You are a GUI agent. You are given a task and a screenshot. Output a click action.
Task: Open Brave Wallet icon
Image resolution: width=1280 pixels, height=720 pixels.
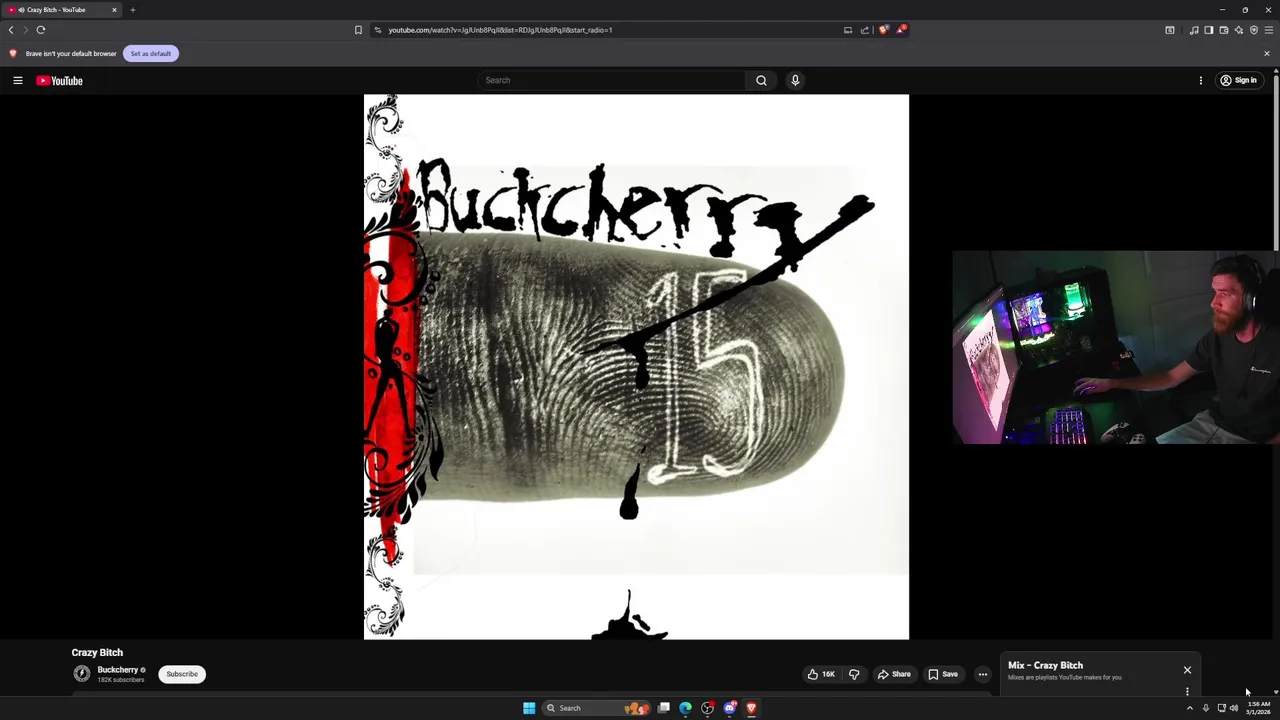pos(1223,30)
